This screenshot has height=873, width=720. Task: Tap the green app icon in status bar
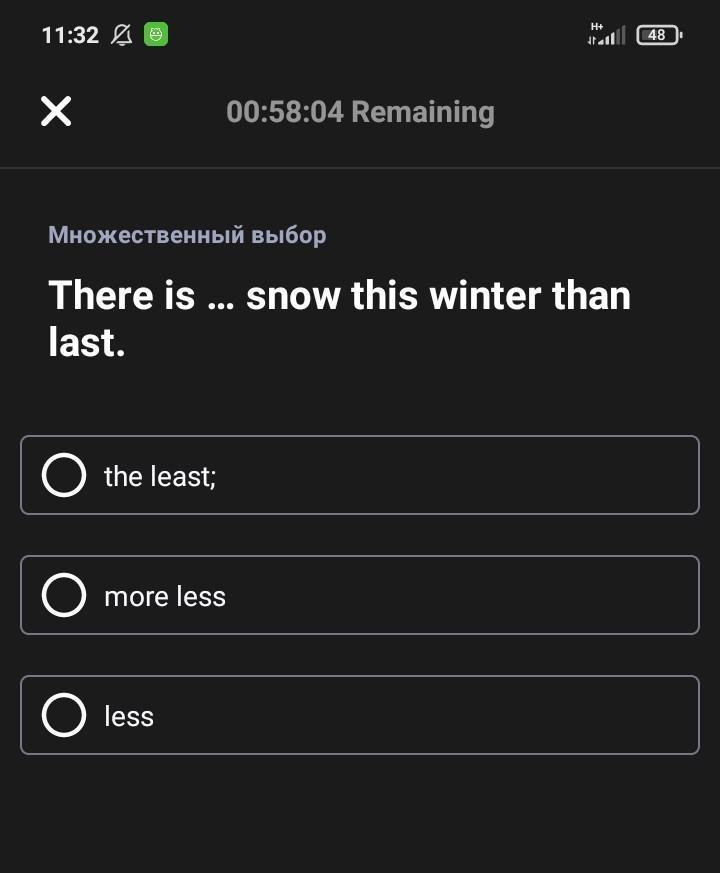[156, 35]
